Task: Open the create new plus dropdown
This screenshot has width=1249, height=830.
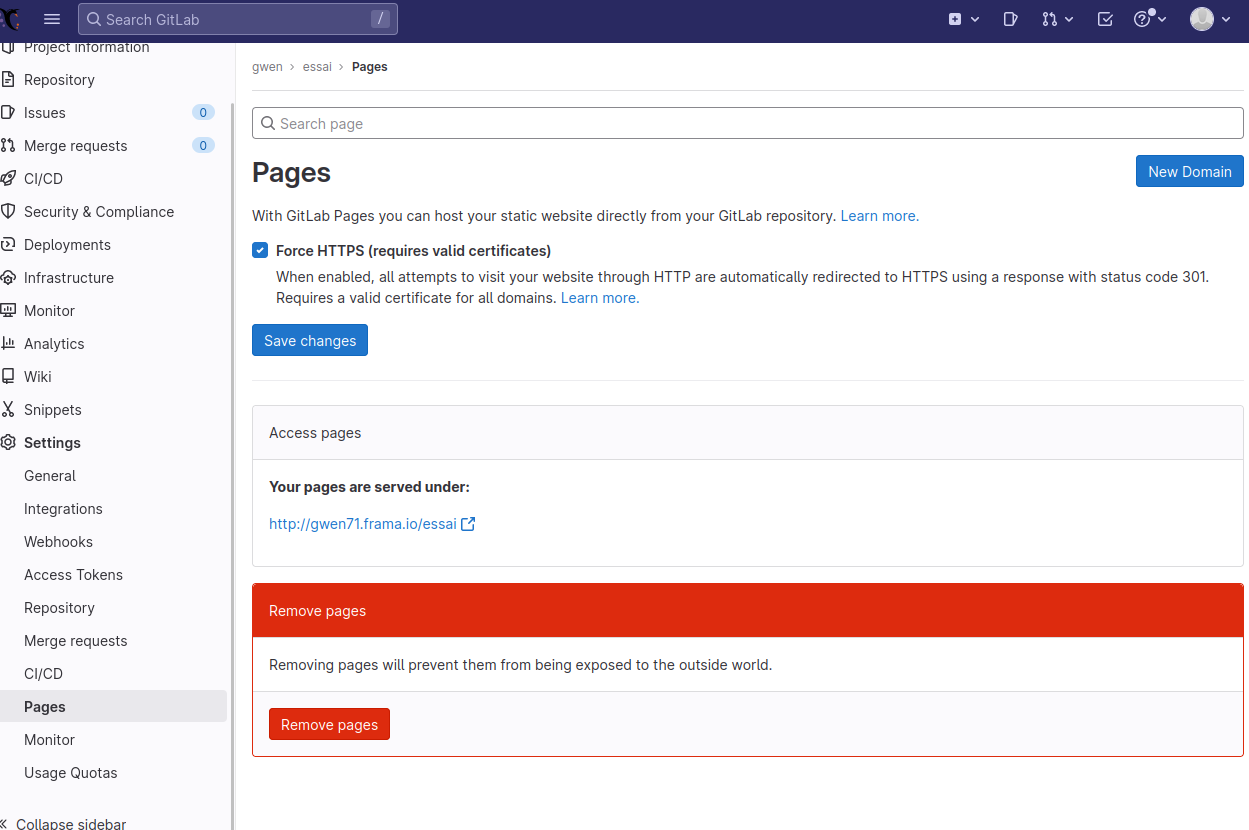Action: [x=963, y=19]
